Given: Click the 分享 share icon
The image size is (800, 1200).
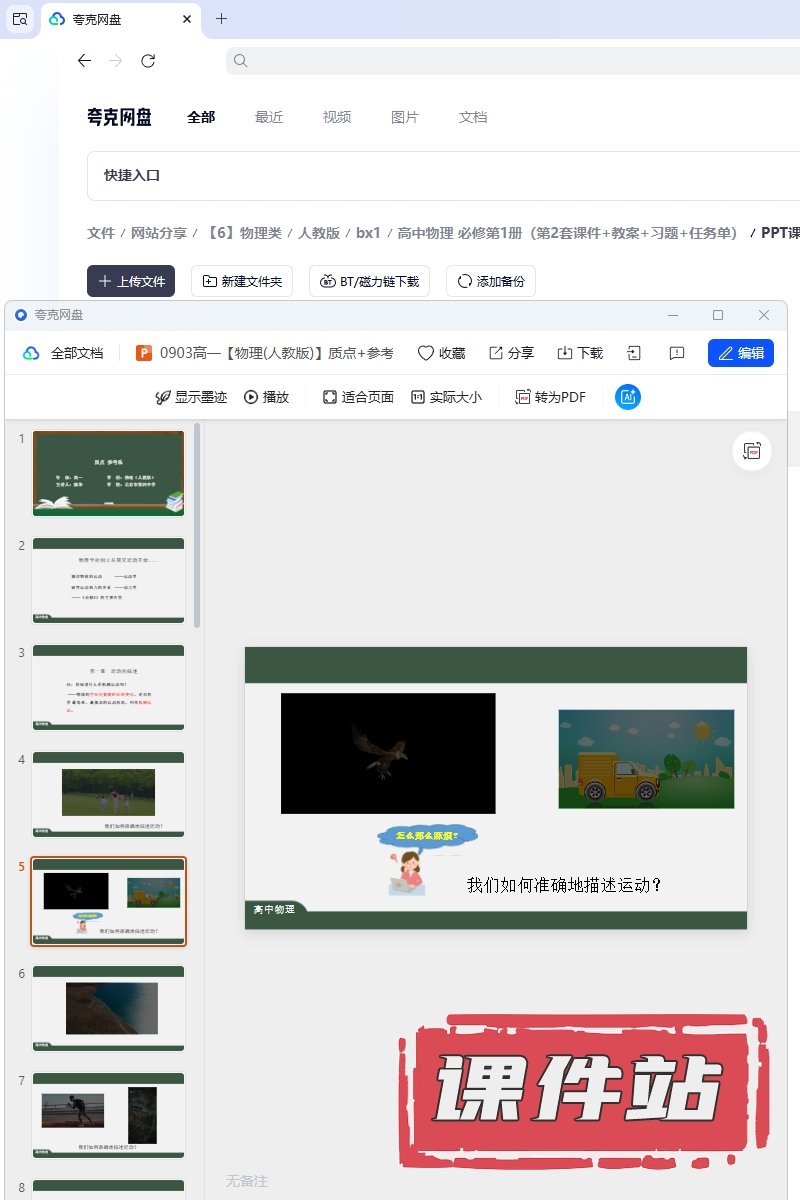Looking at the screenshot, I should (x=496, y=353).
